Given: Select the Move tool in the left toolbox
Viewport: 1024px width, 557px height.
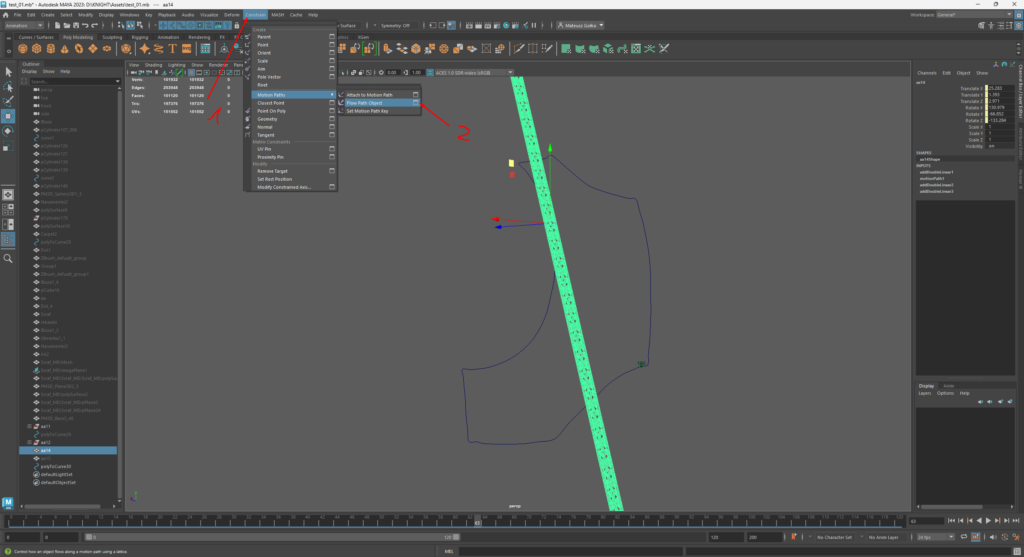Looking at the screenshot, I should 9,115.
